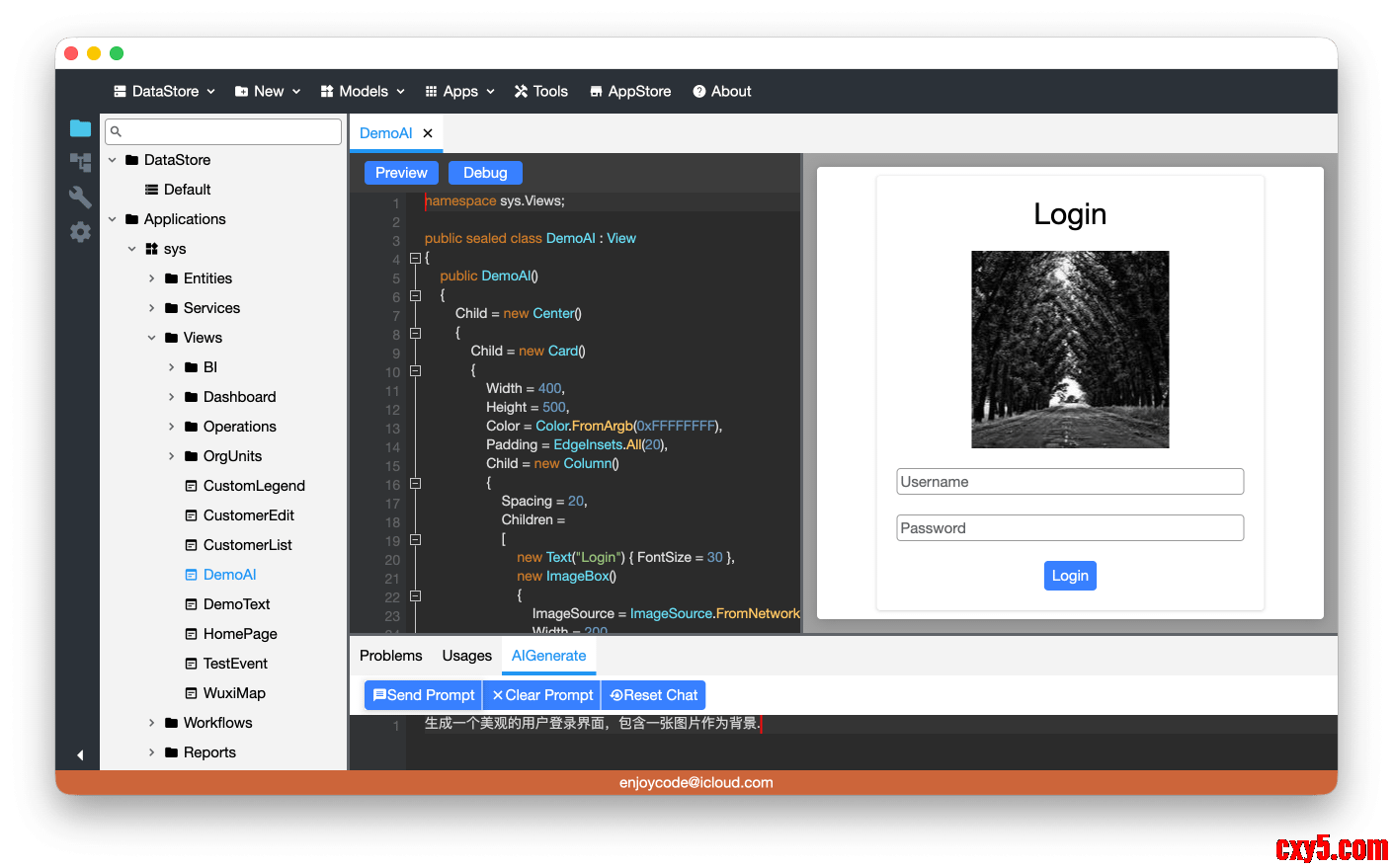Image resolution: width=1393 pixels, height=868 pixels.
Task: Open the About menu item
Action: (x=722, y=91)
